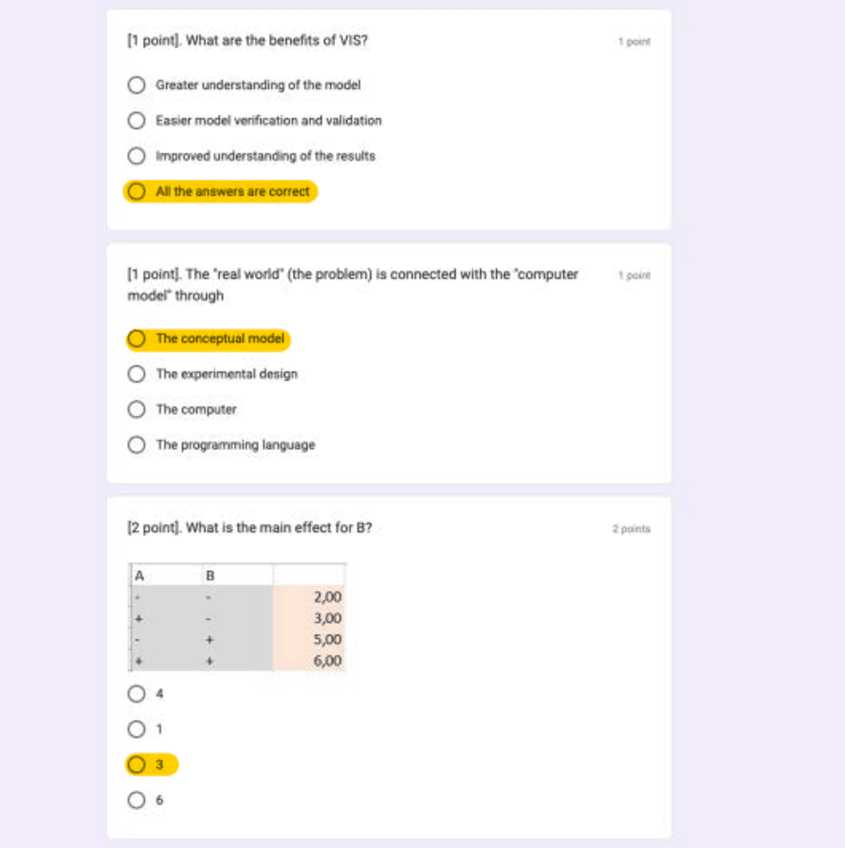This screenshot has width=845, height=848.
Task: Choose 'The conceptual model' radio button
Action: coord(137,339)
